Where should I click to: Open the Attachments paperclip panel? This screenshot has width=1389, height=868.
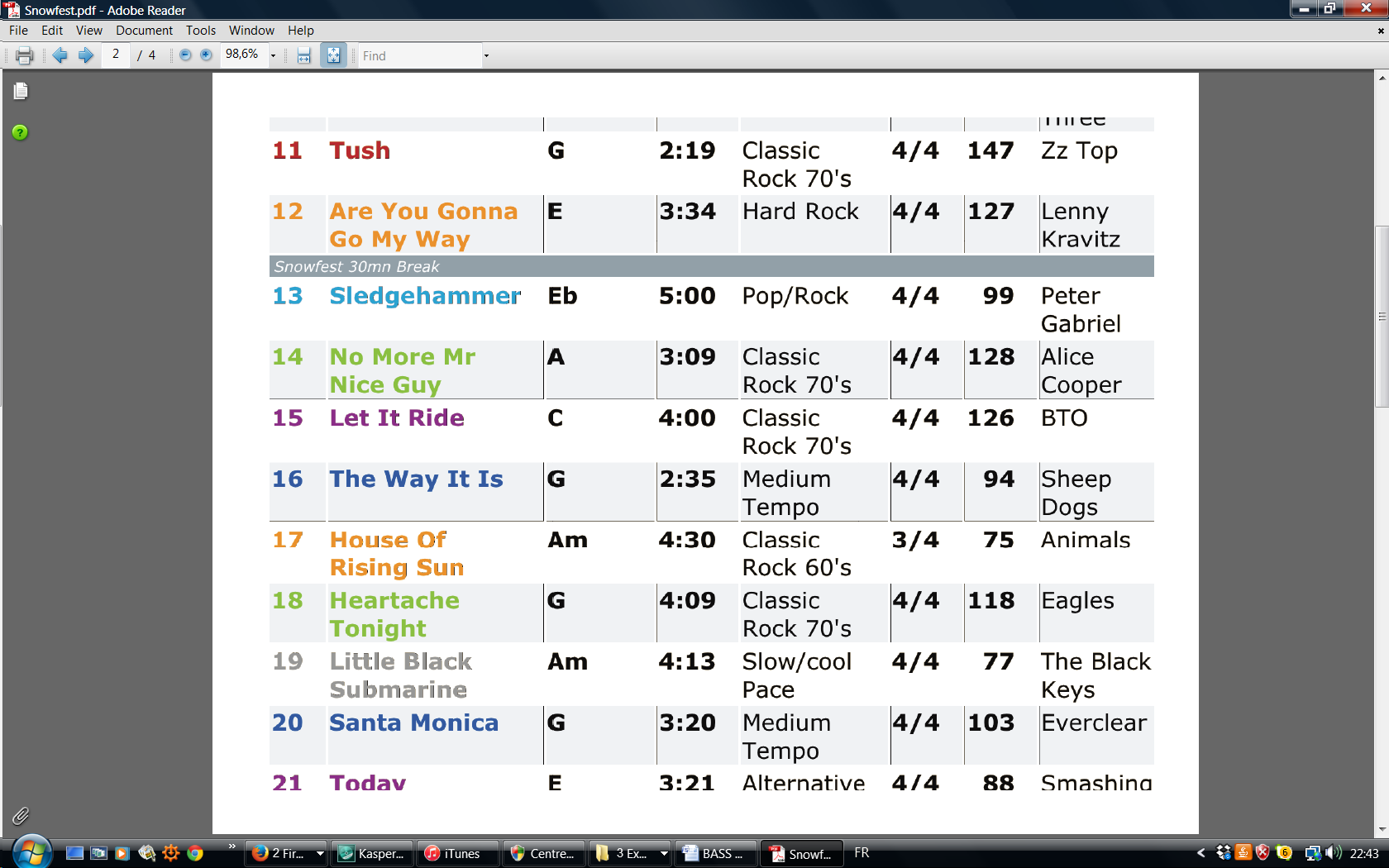[21, 816]
